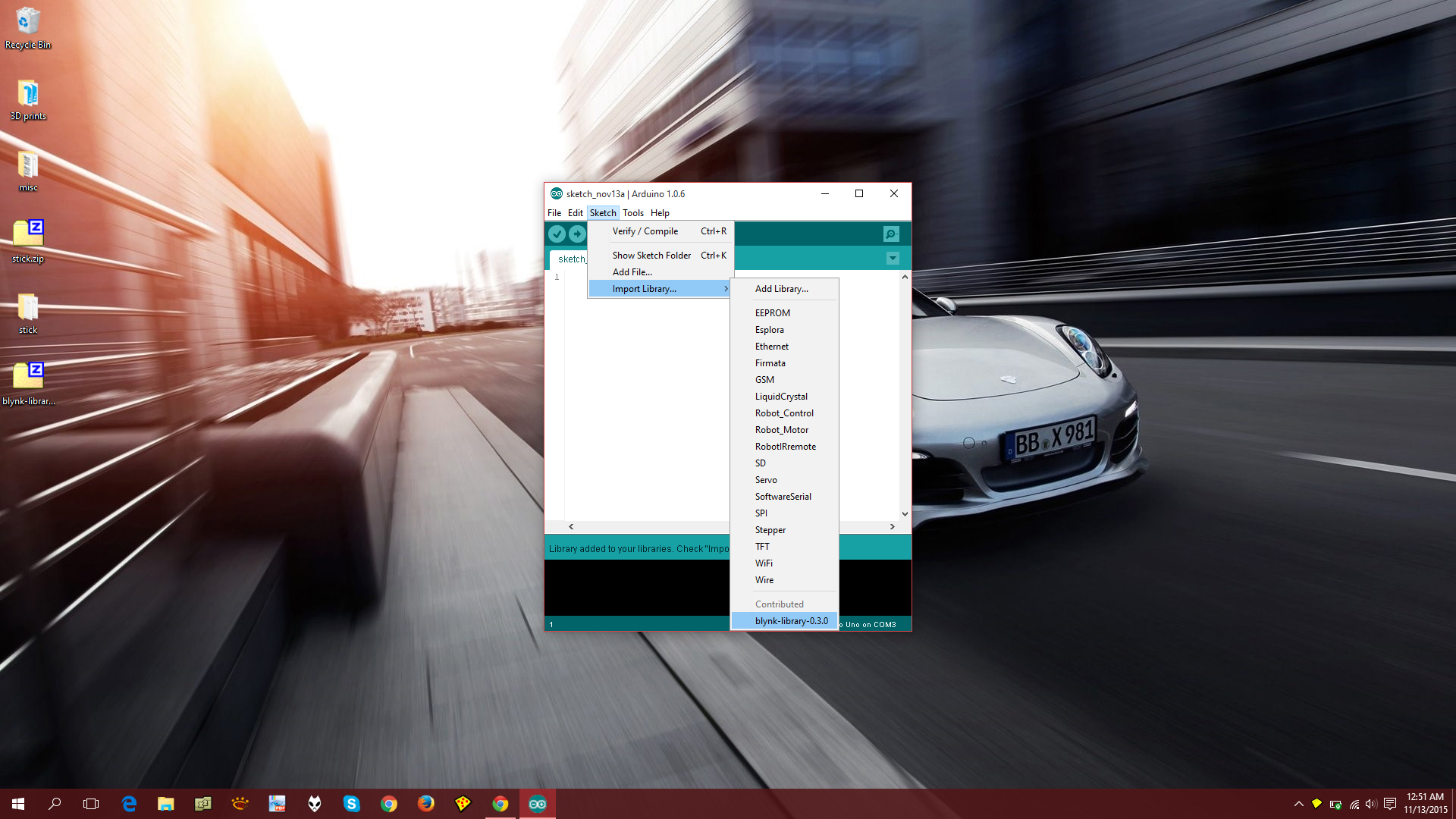
Task: Click the Upload arrow toolbar icon
Action: point(577,234)
